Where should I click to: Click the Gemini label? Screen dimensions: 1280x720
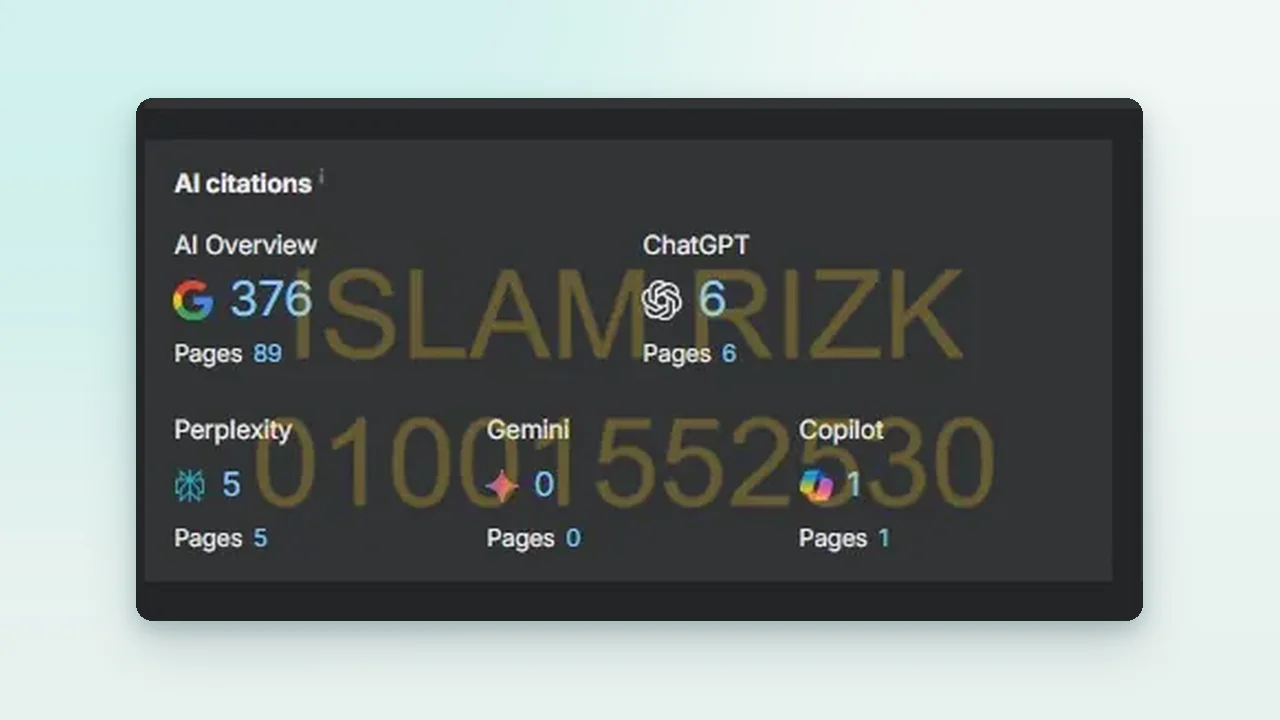(528, 430)
